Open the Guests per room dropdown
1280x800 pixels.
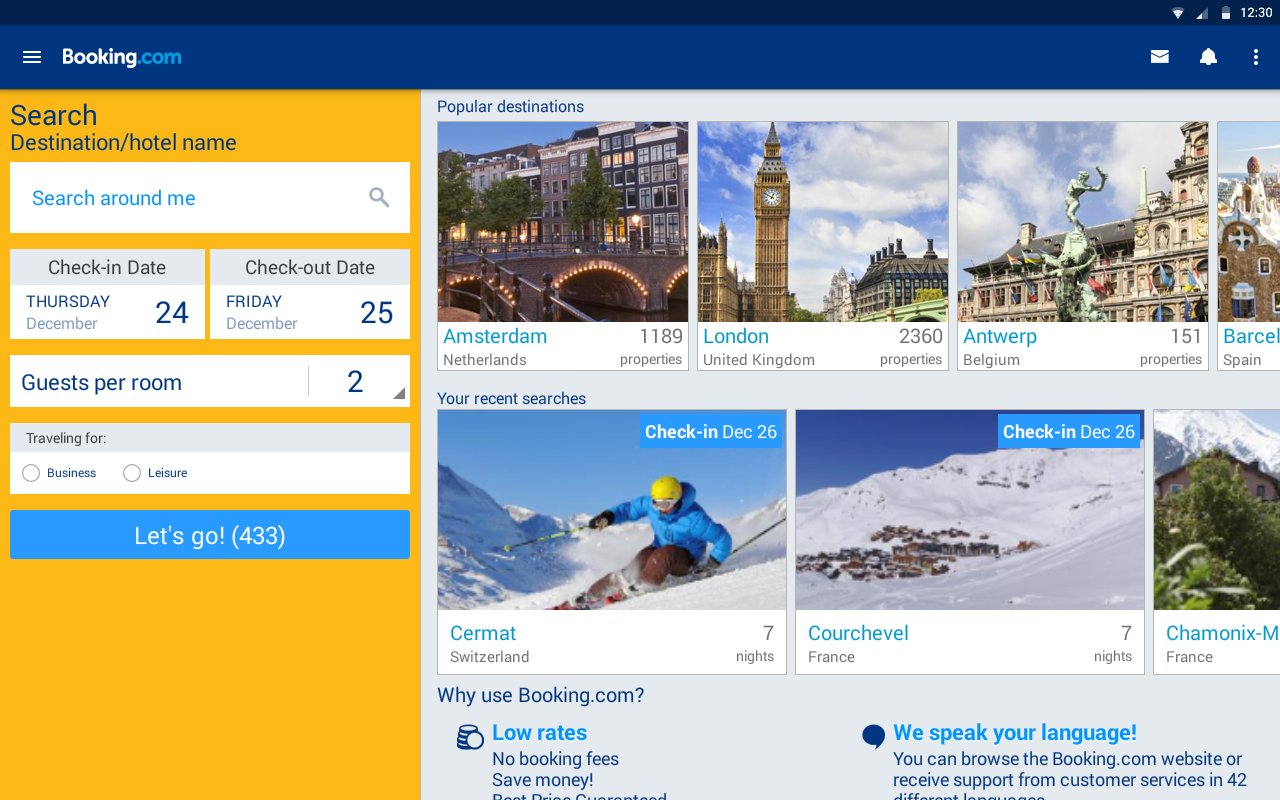coord(355,382)
